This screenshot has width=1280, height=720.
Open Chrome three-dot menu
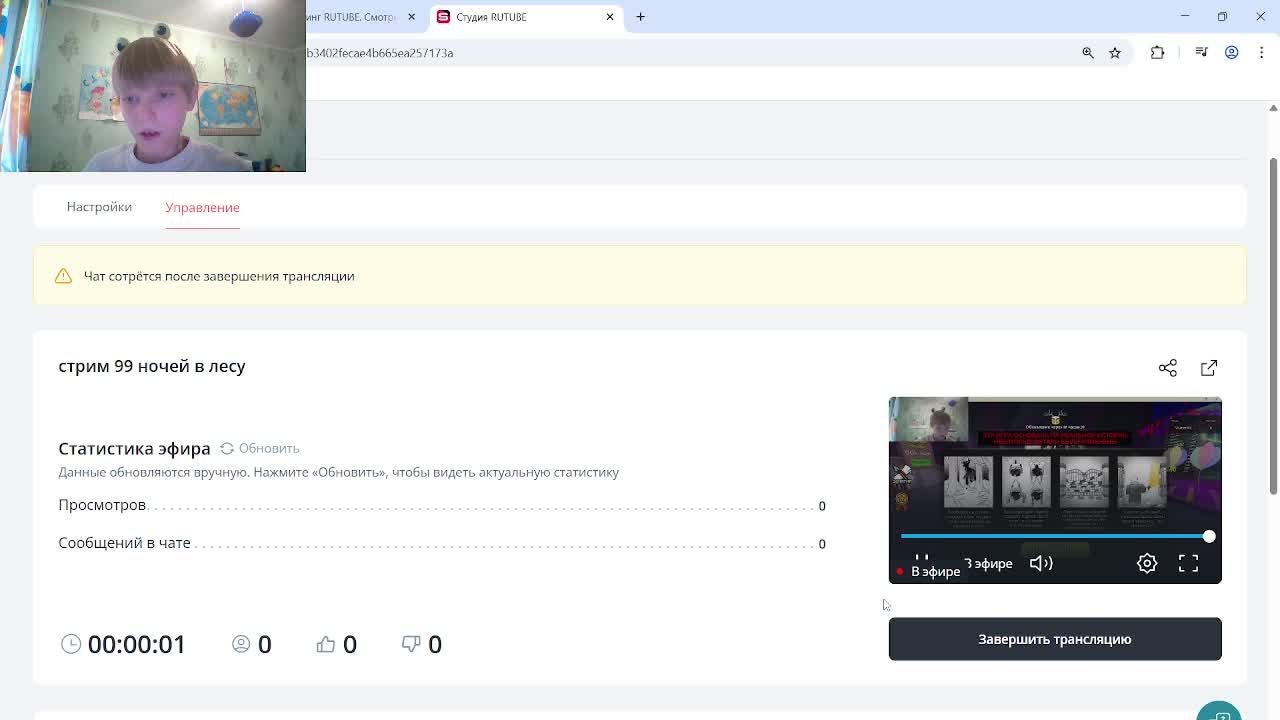click(1262, 53)
